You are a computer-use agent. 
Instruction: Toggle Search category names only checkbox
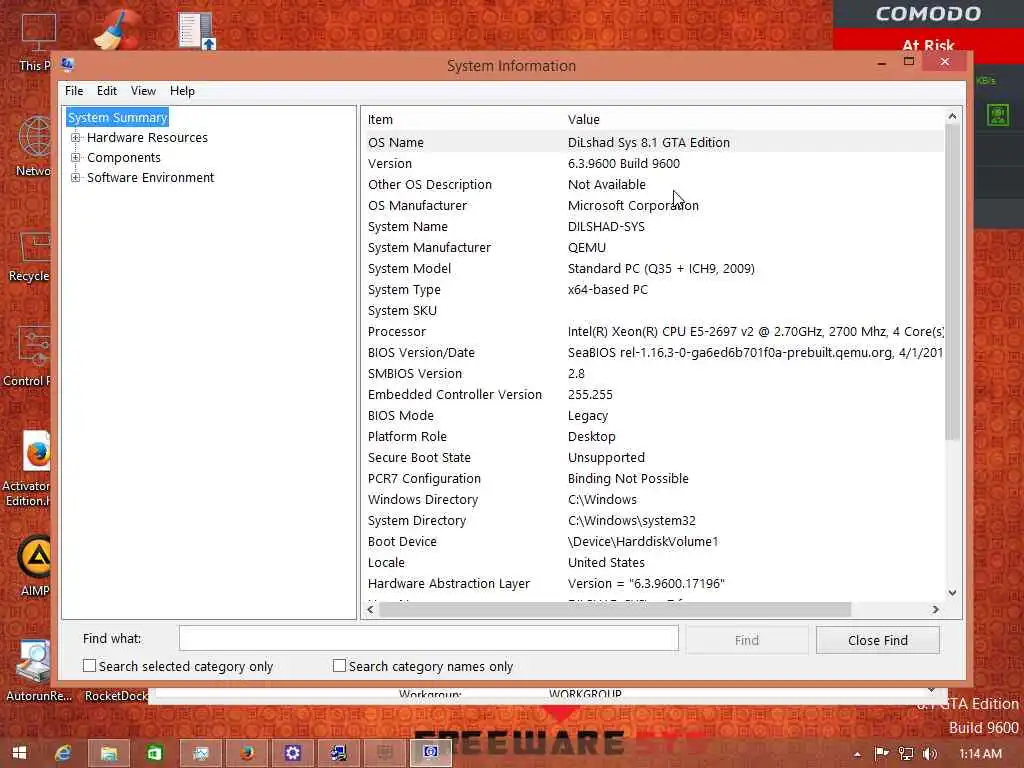[x=339, y=665]
